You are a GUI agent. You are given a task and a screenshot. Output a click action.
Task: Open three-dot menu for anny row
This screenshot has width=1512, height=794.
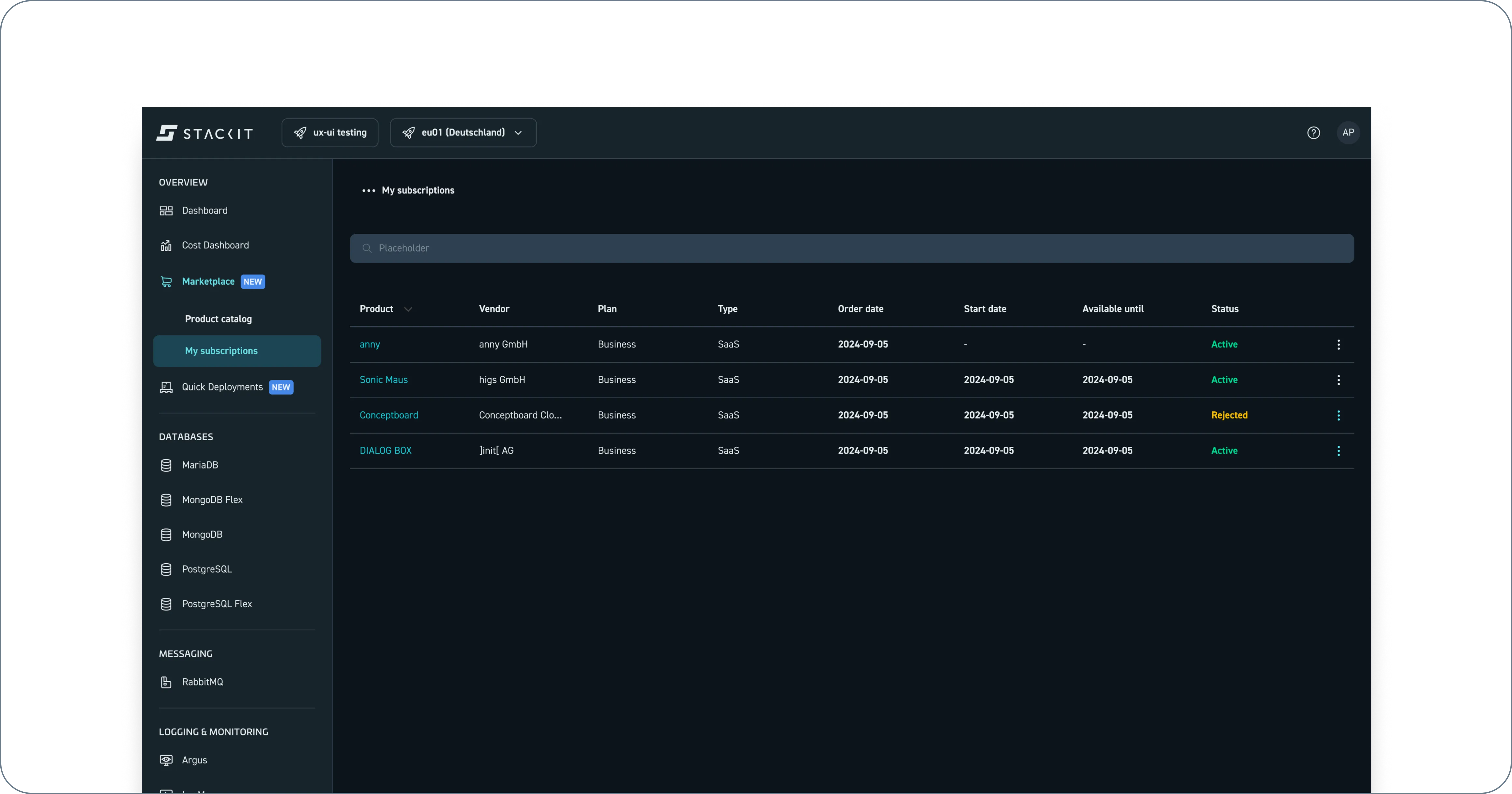coord(1338,345)
